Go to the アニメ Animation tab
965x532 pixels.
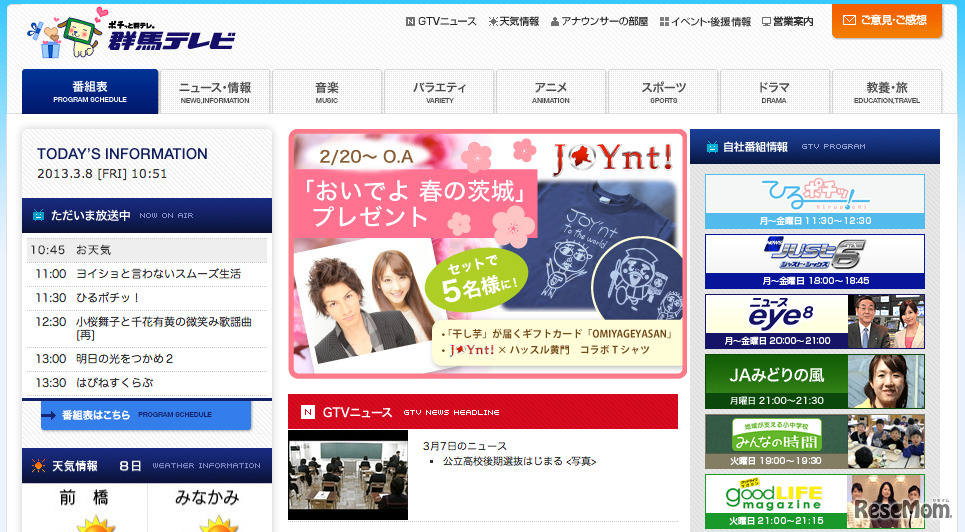pyautogui.click(x=551, y=92)
